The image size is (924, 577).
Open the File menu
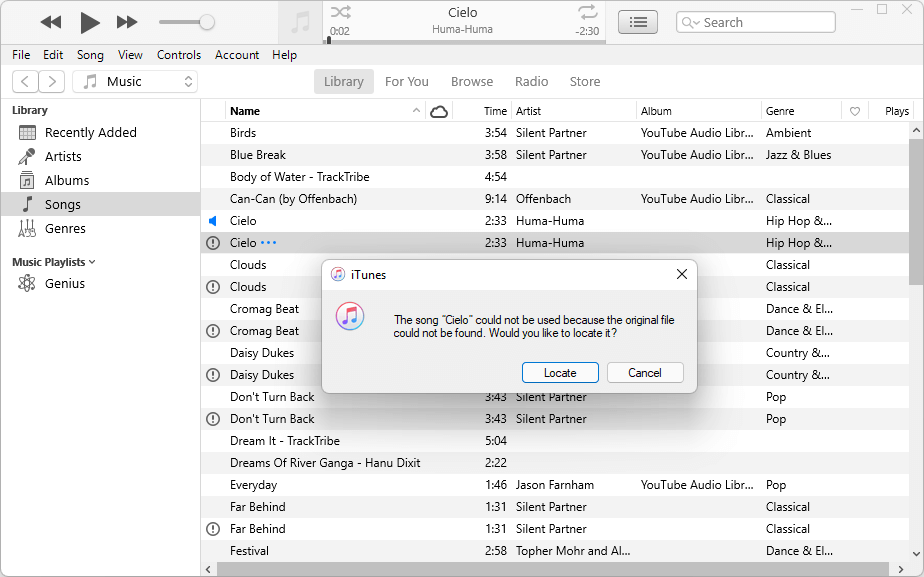(x=21, y=55)
